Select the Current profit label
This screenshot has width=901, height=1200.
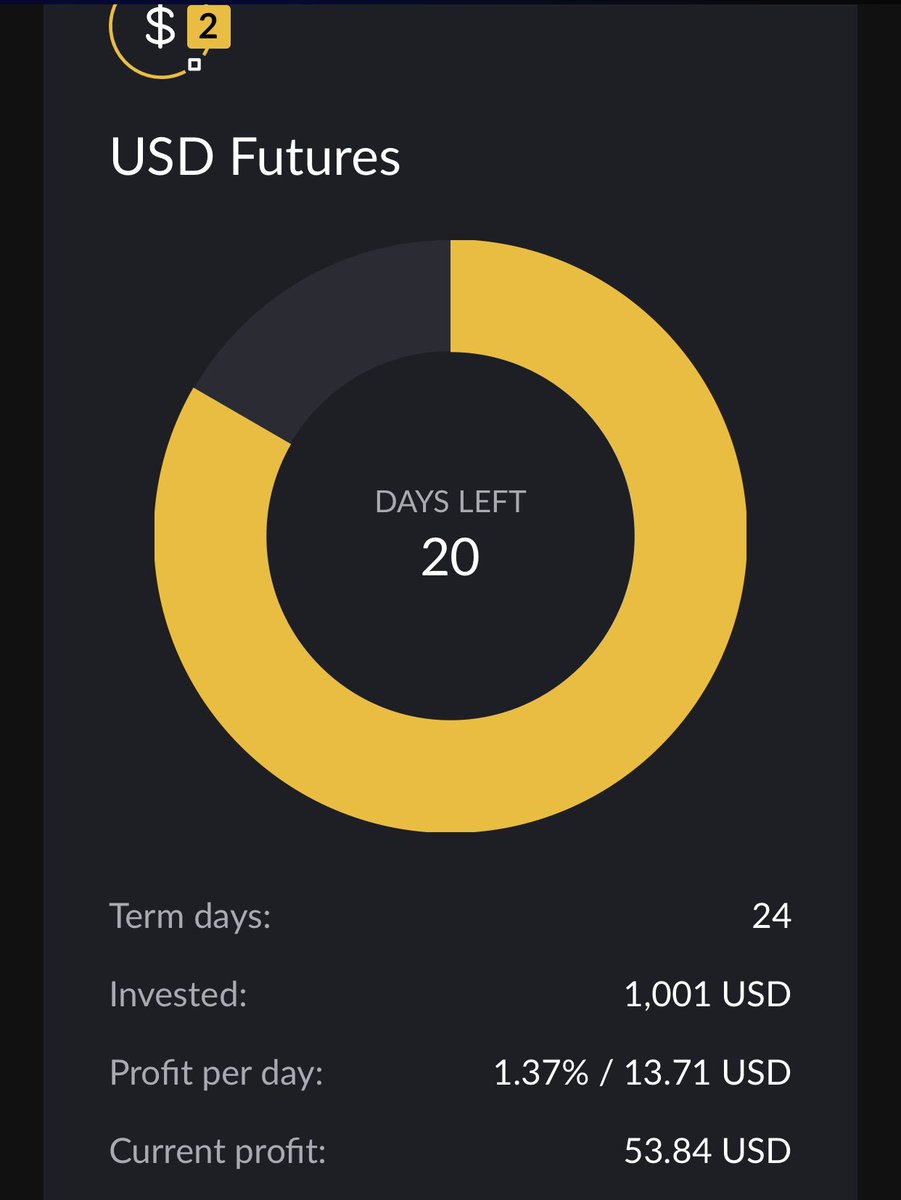pos(218,1152)
